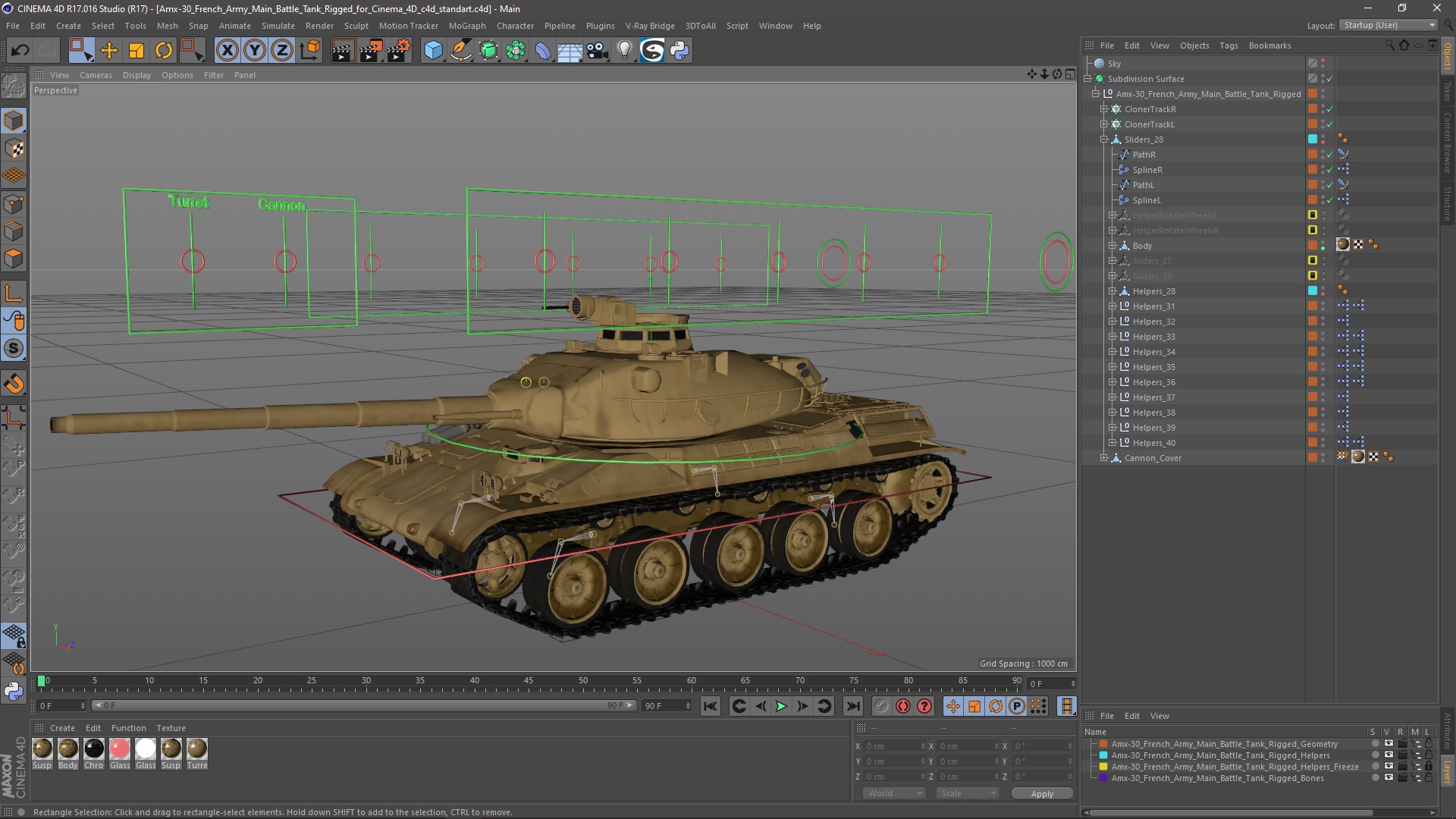Open the Simulate menu
Image resolution: width=1456 pixels, height=819 pixels.
pos(278,26)
